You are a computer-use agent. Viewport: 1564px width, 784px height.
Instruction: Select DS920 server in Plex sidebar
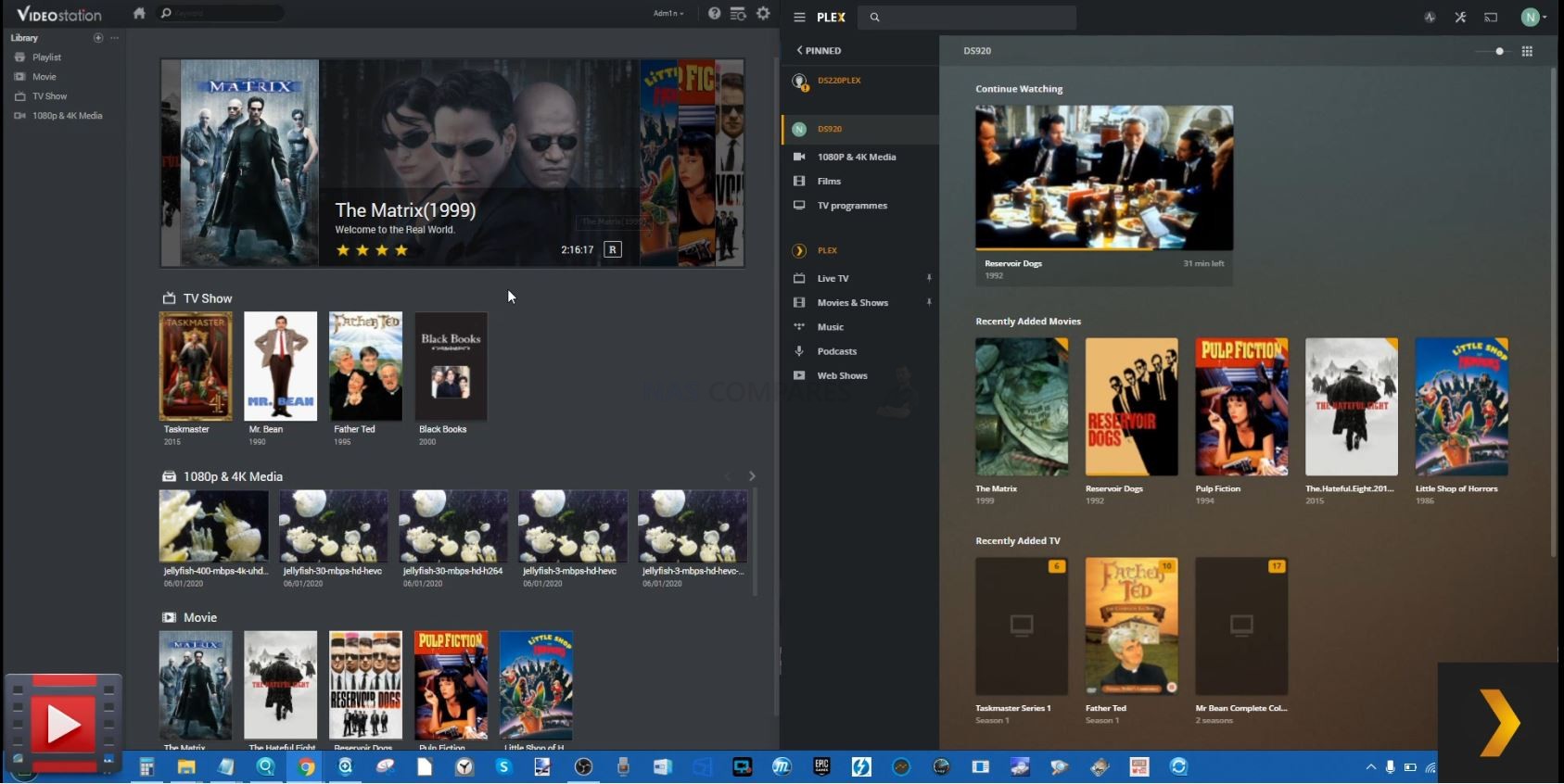click(x=859, y=129)
